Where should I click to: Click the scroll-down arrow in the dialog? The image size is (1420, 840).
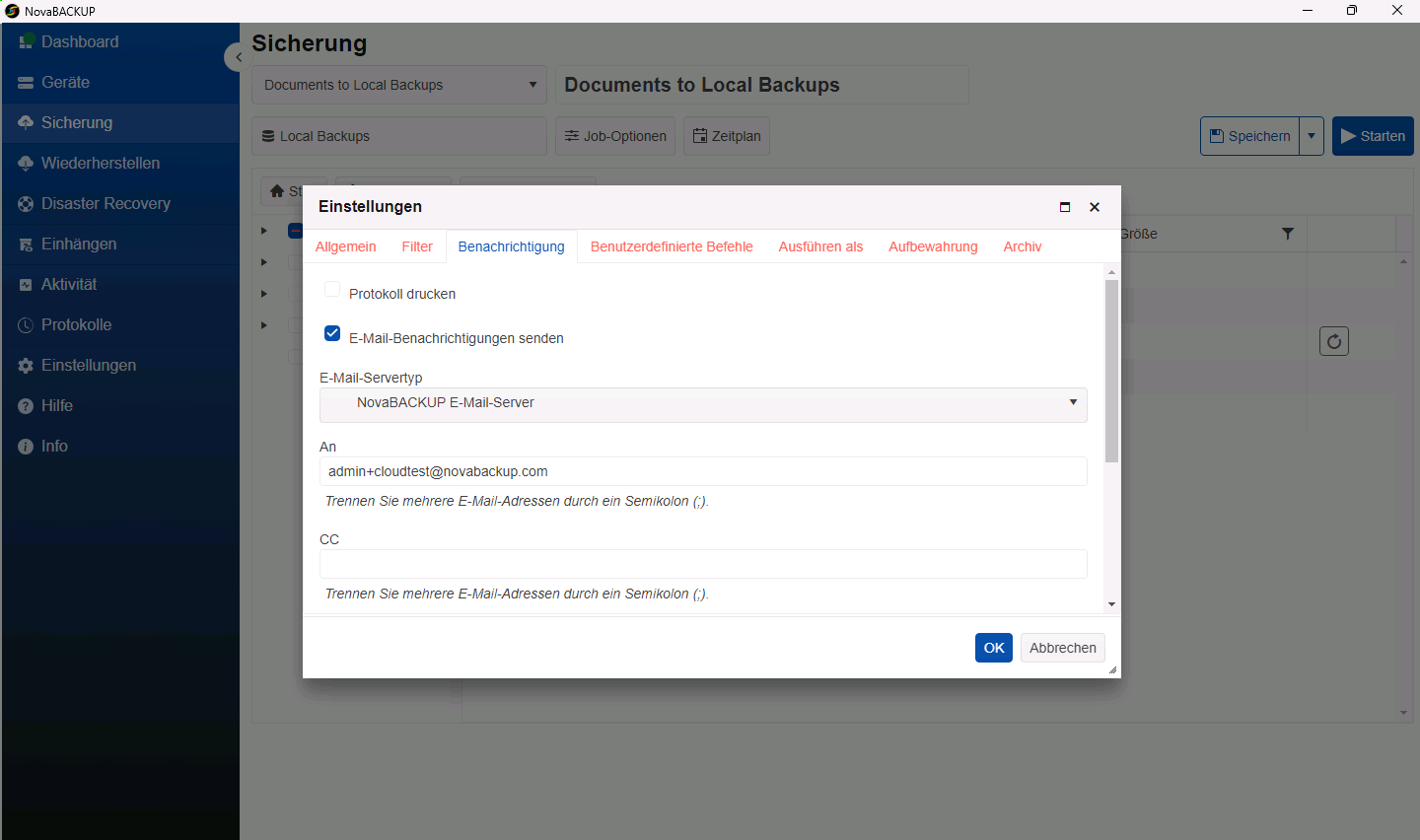point(1111,604)
